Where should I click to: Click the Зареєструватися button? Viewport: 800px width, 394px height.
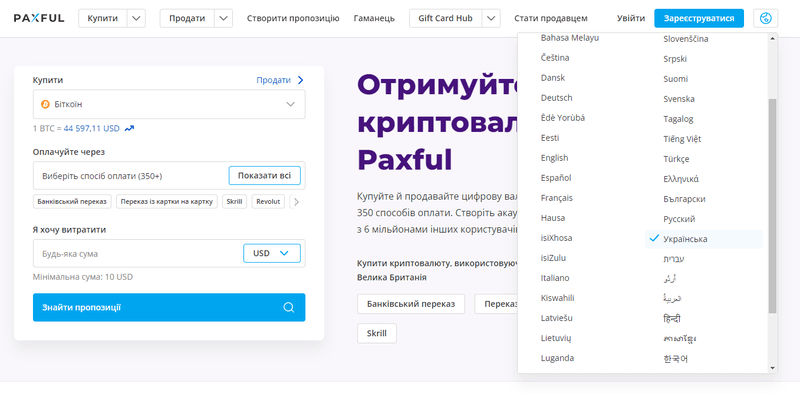(x=699, y=18)
